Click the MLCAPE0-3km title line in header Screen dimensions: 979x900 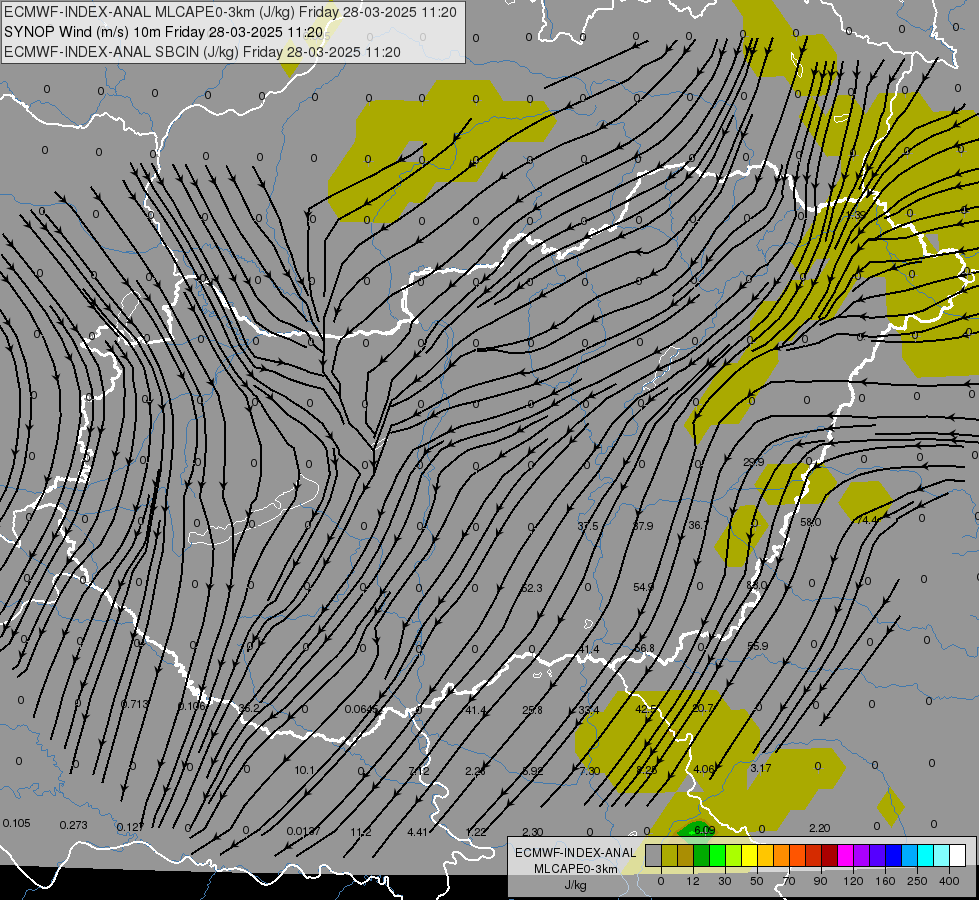(230, 12)
